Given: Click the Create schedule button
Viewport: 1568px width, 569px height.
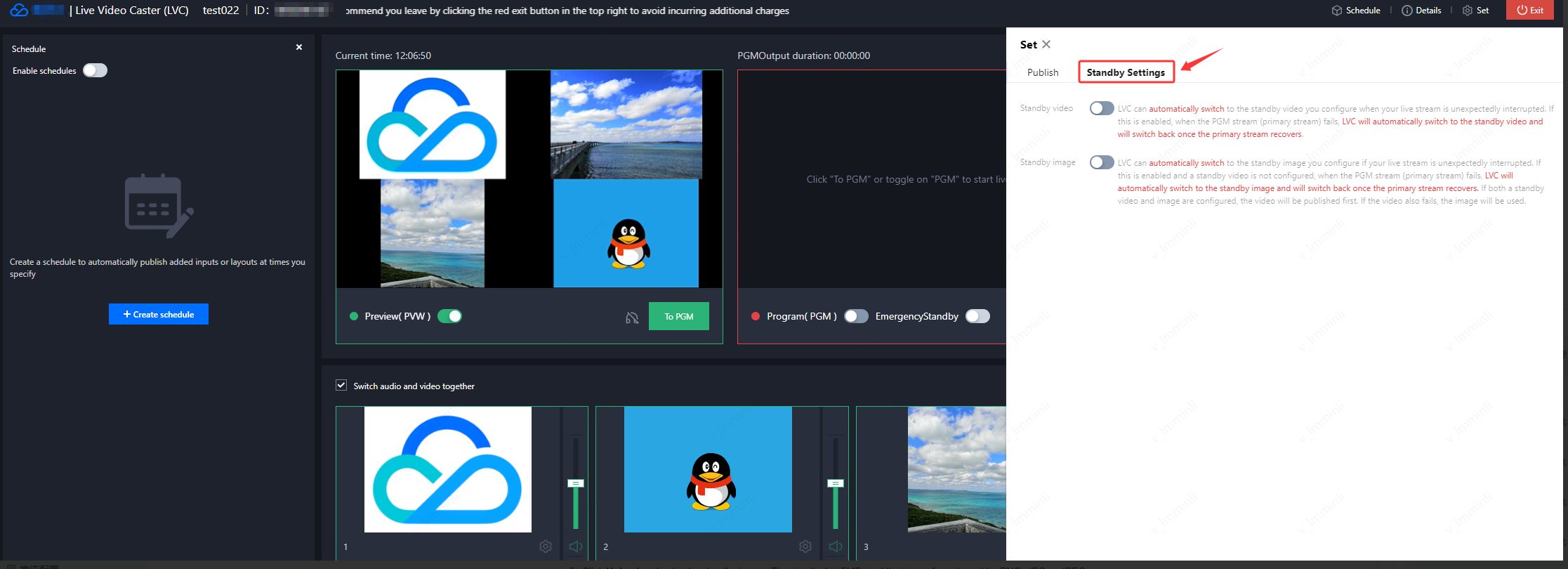Looking at the screenshot, I should [x=159, y=314].
